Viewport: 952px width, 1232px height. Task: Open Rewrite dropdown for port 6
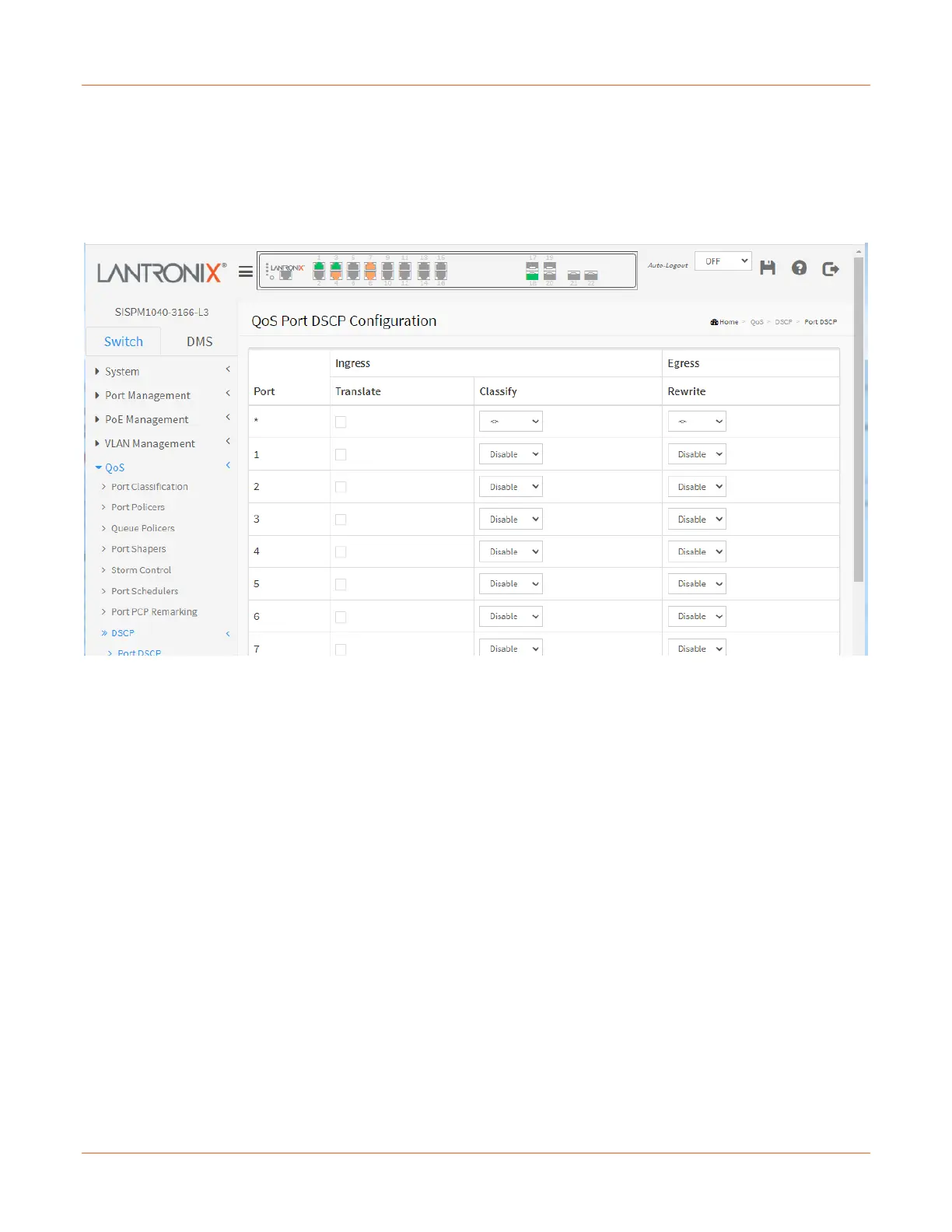(697, 617)
